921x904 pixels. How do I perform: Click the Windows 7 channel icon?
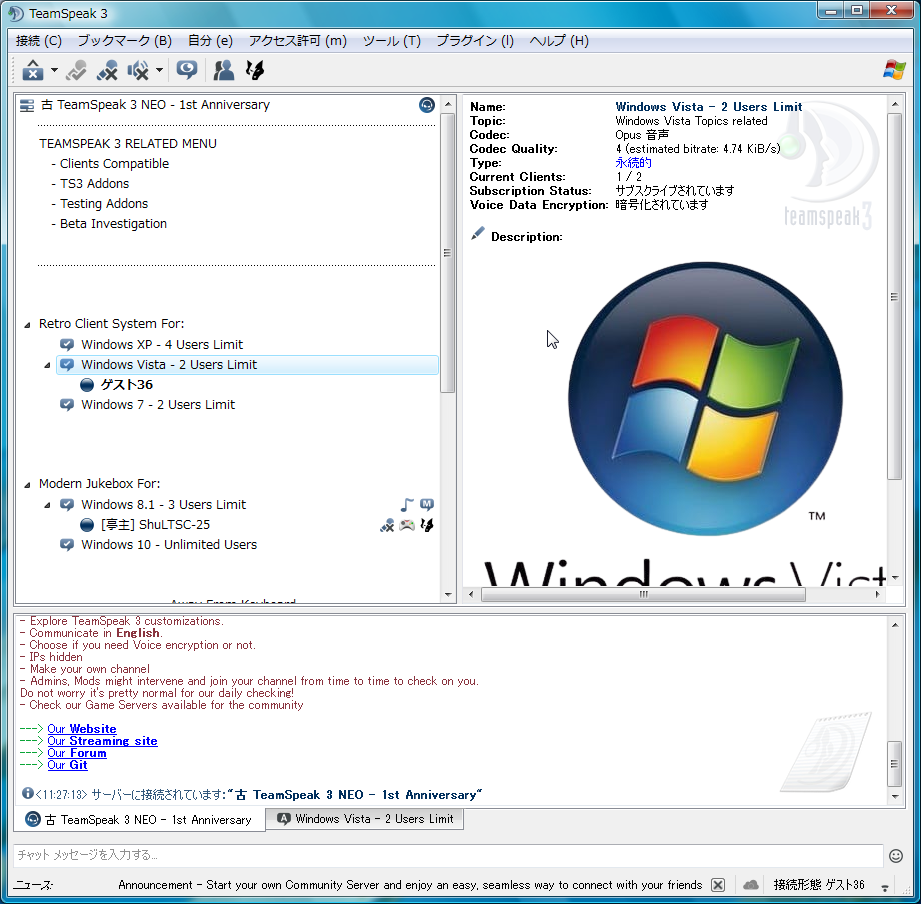tap(67, 405)
